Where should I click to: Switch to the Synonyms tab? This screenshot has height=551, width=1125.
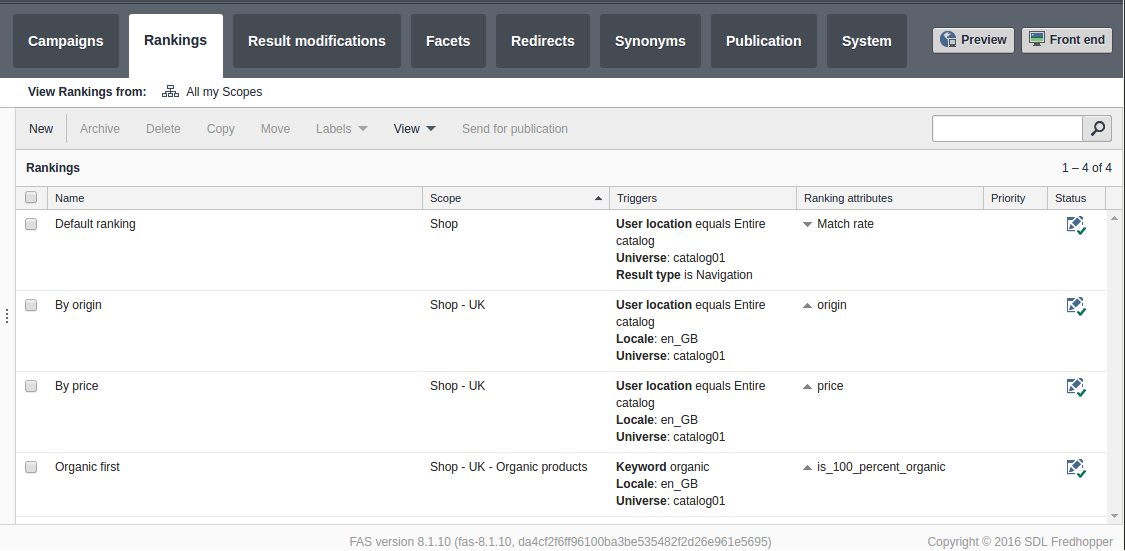tap(650, 41)
